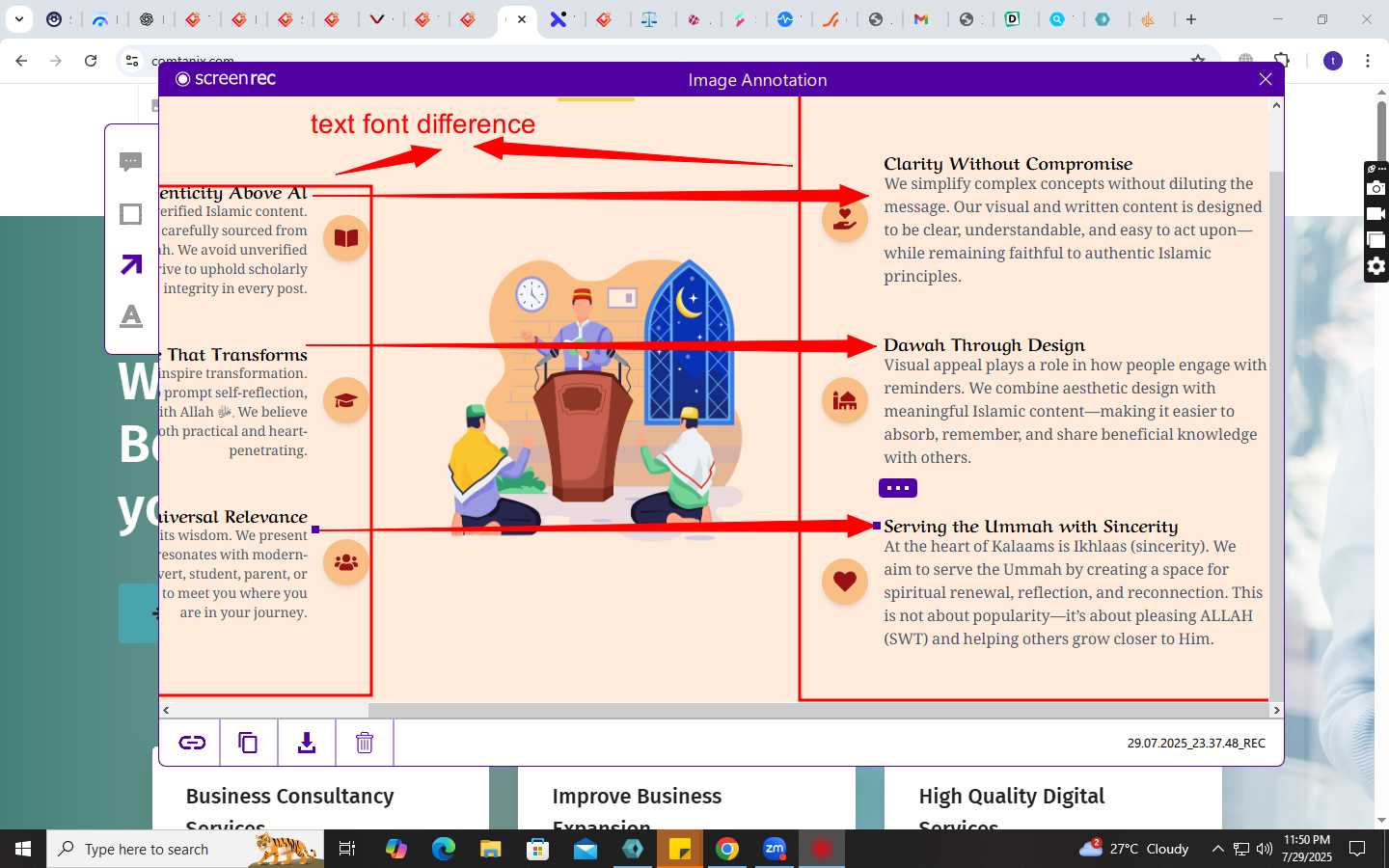Screen dimensions: 1389x868
Task: Open Chrome extensions puzzle icon
Action: point(1282,61)
